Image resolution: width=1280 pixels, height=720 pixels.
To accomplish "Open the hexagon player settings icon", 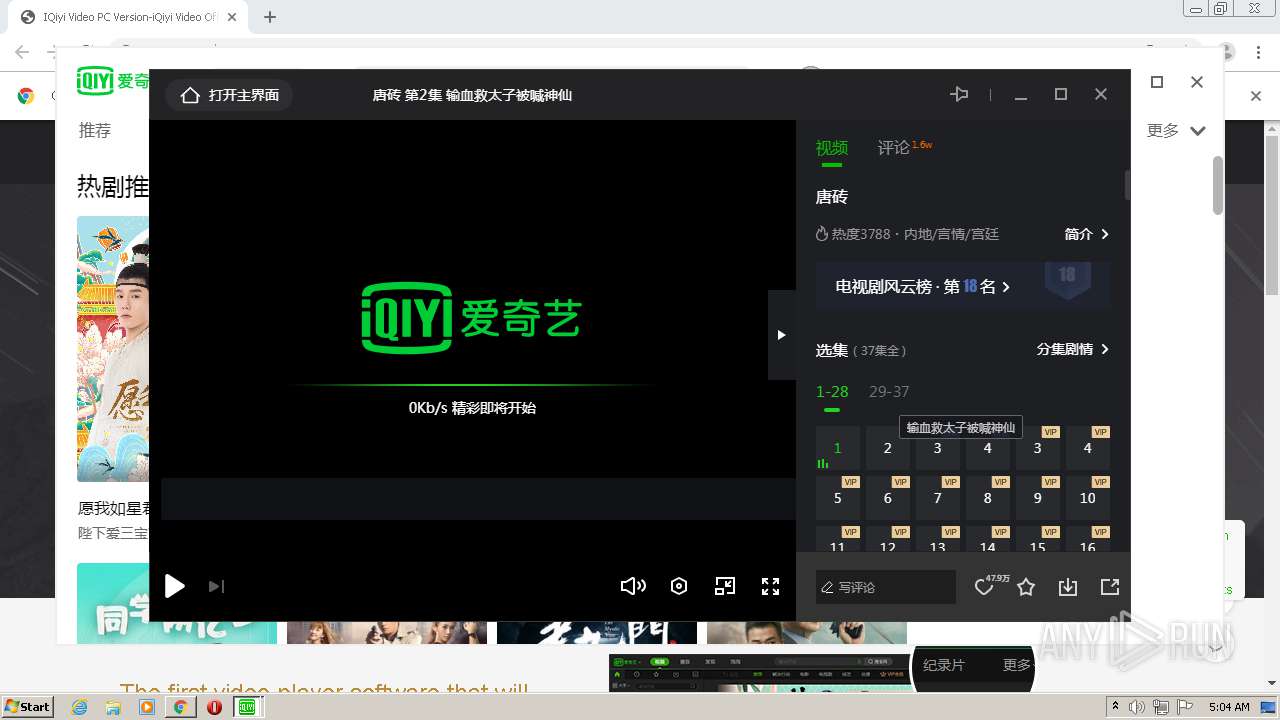I will [x=679, y=586].
